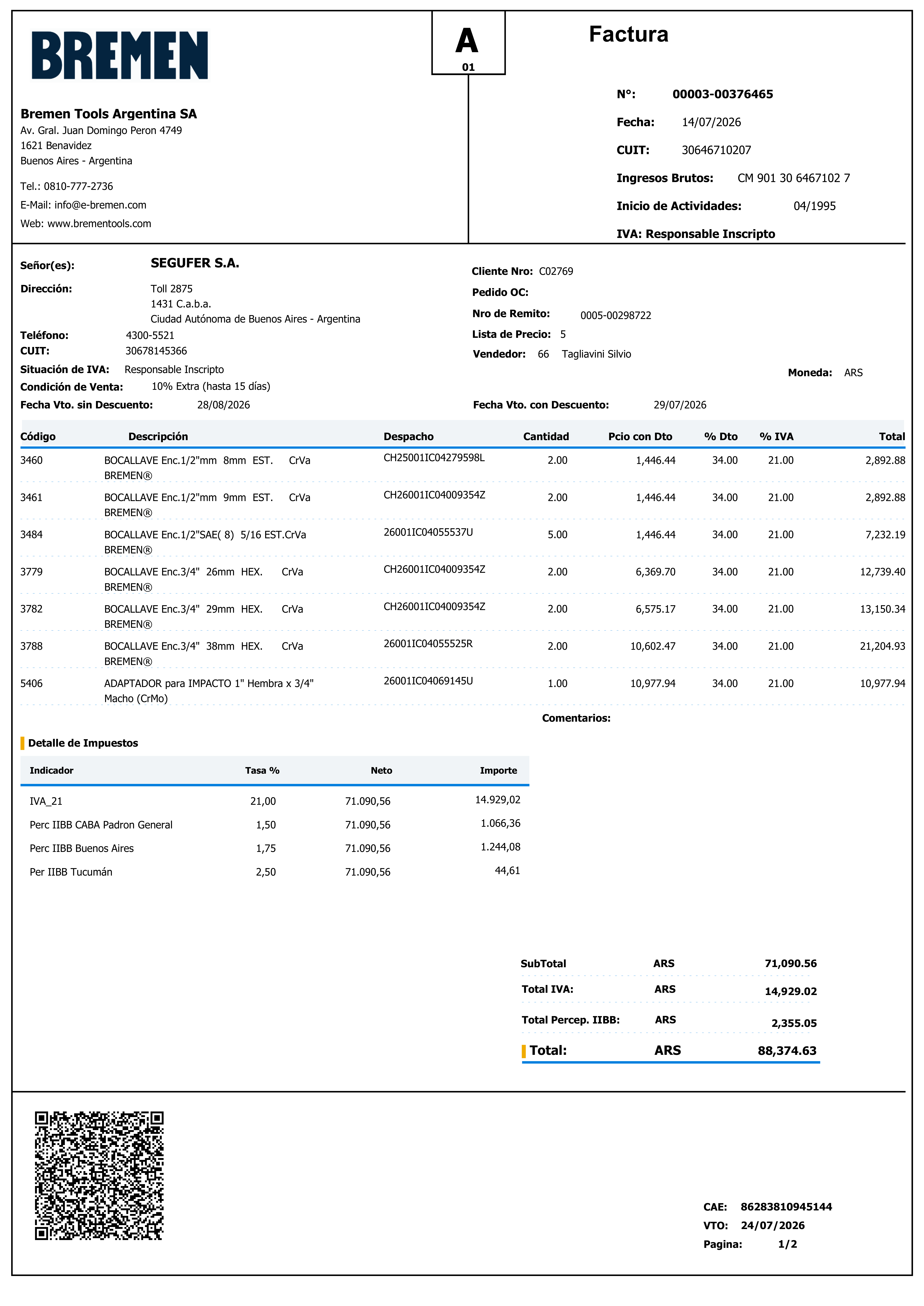Click the Descripción column header

pyautogui.click(x=158, y=436)
